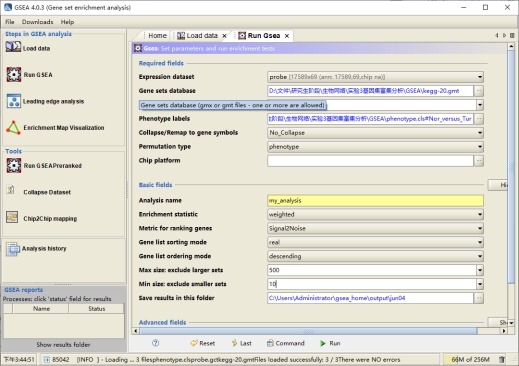Open Permutation type dropdown

pos(480,147)
